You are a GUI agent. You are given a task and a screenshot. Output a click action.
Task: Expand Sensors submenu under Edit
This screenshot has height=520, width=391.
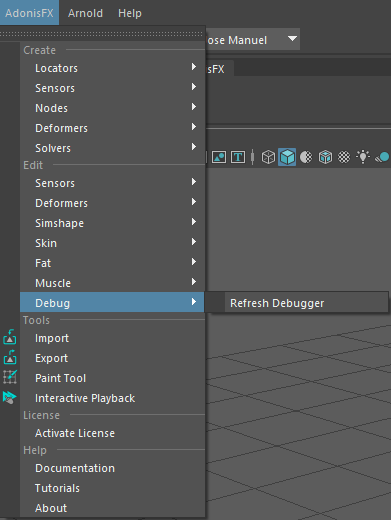point(112,183)
